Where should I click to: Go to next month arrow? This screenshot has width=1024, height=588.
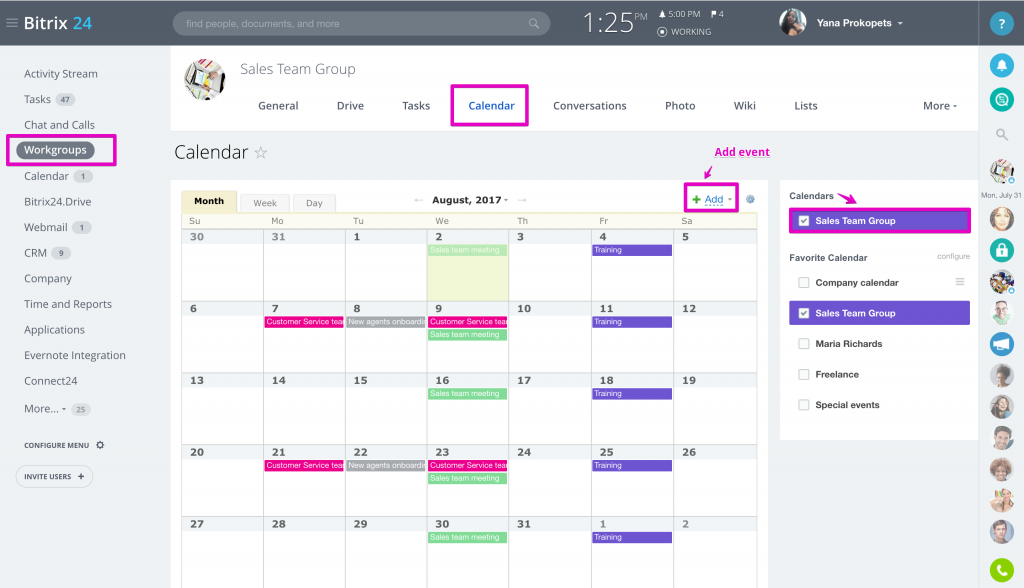coord(522,200)
